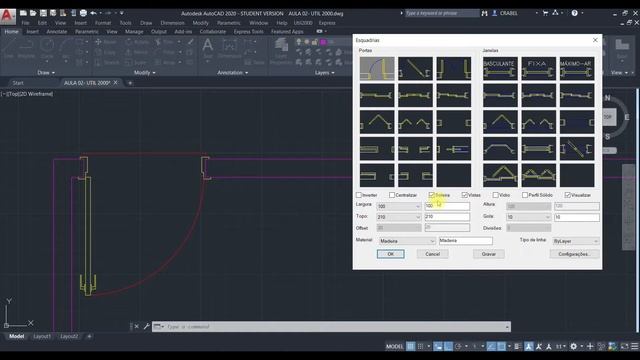Toggle lineweight display icon in status bar

click(518, 347)
